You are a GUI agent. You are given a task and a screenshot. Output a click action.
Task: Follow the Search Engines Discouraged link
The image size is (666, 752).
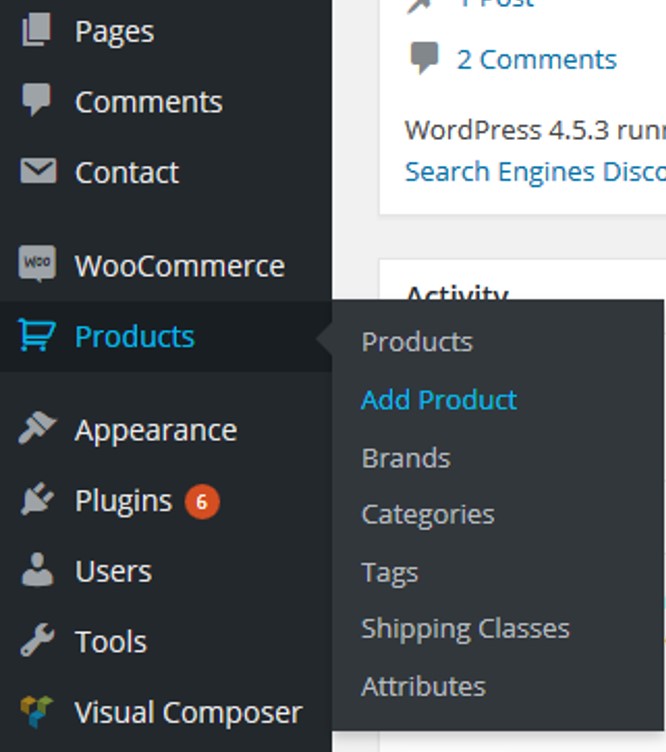click(535, 171)
